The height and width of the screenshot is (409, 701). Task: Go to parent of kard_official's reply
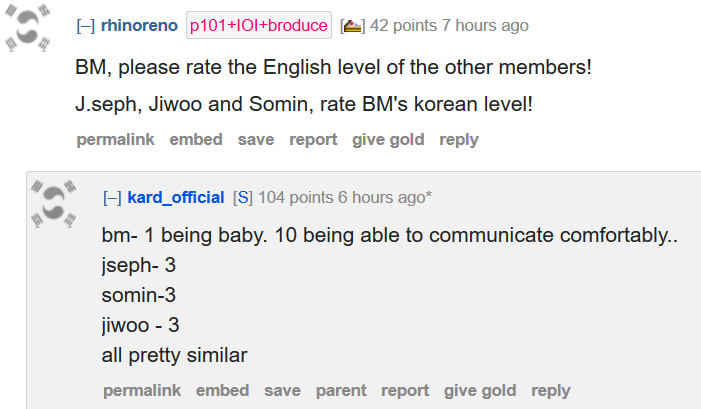[341, 391]
